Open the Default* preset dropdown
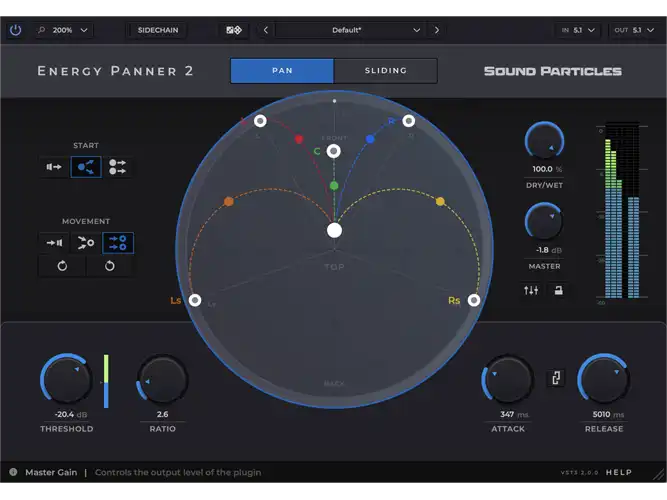The image size is (667, 500). click(351, 30)
